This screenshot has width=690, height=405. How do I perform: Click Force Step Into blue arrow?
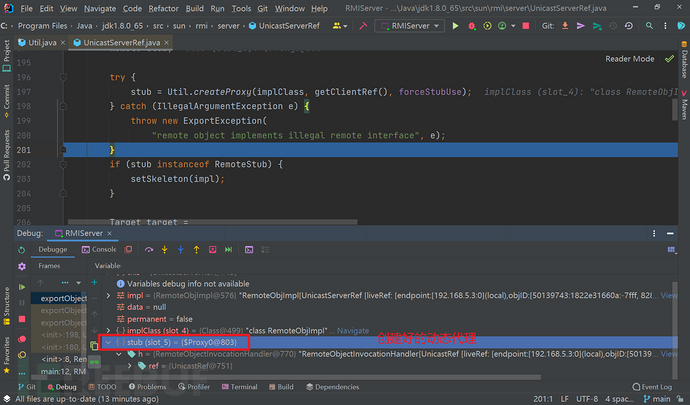[x=180, y=250]
